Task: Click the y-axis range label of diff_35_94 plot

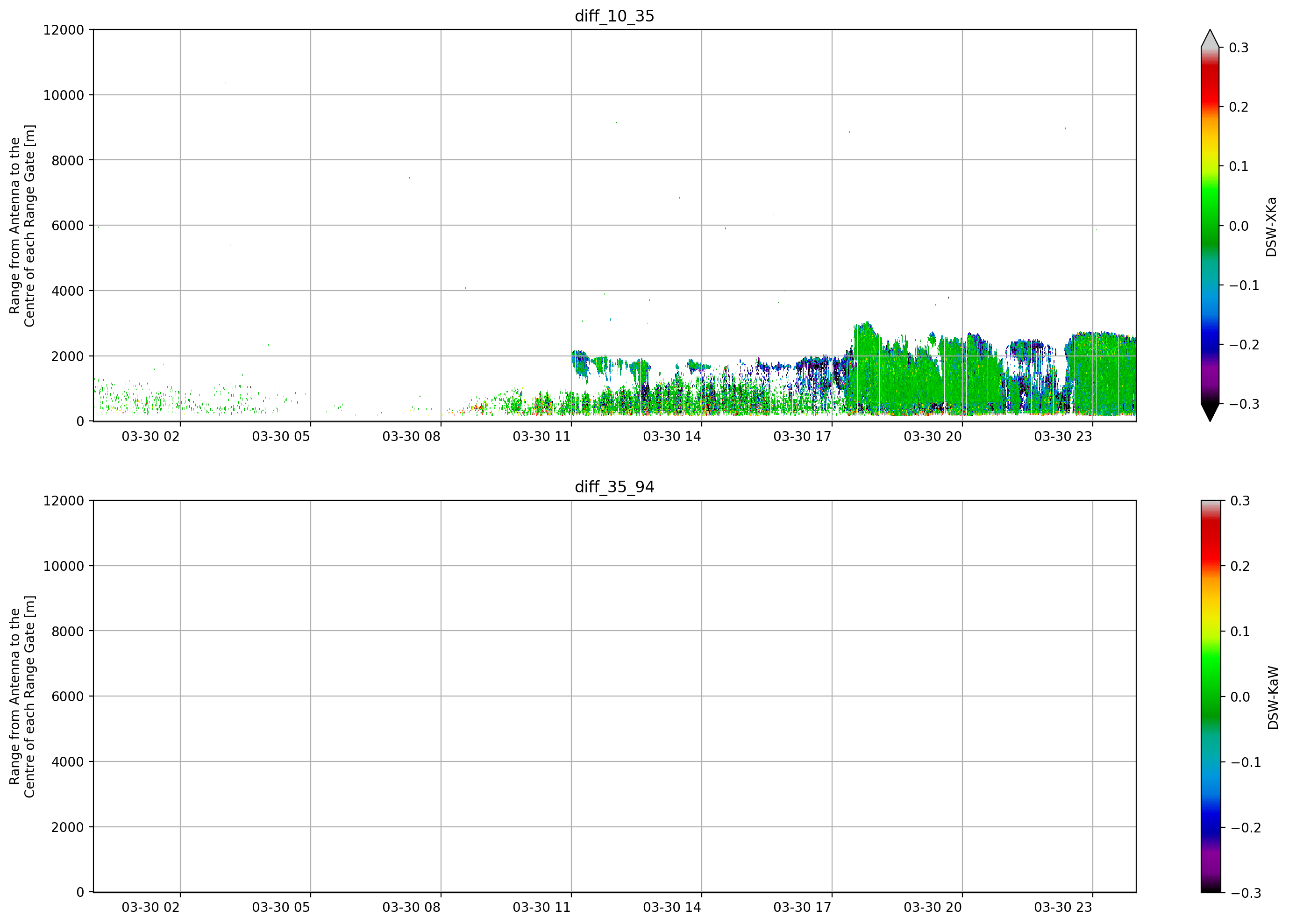Action: point(22,697)
